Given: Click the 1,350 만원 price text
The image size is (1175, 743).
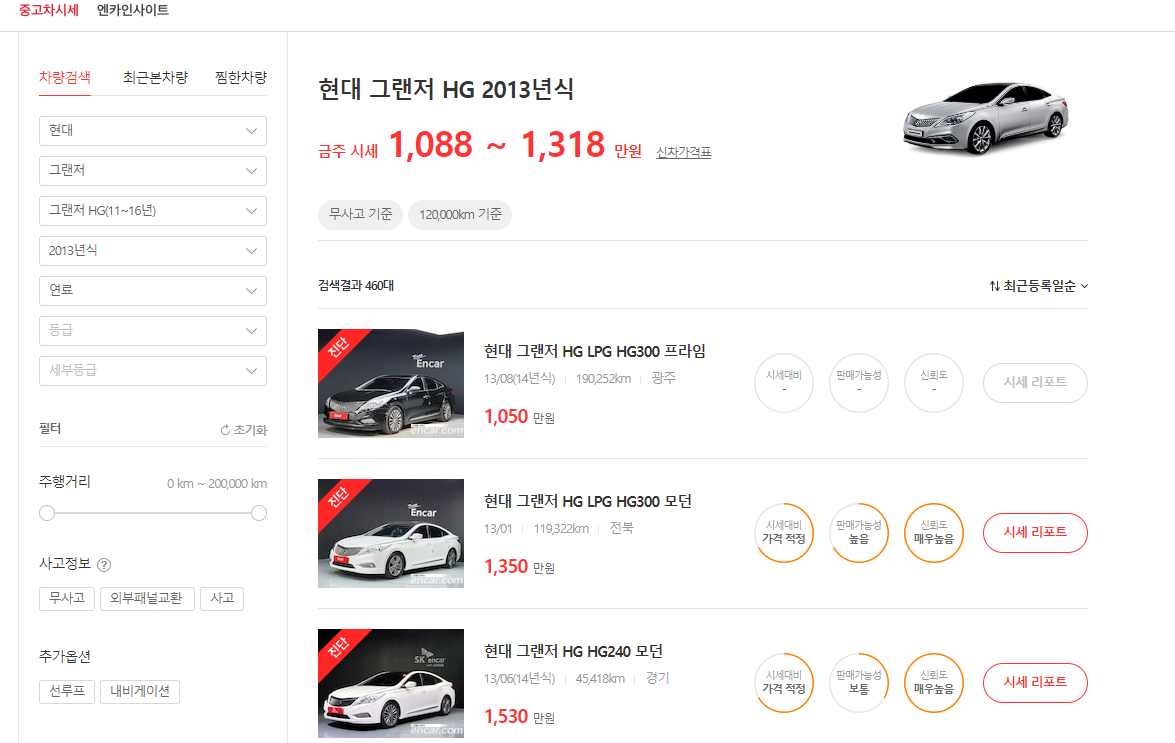Looking at the screenshot, I should point(519,567).
